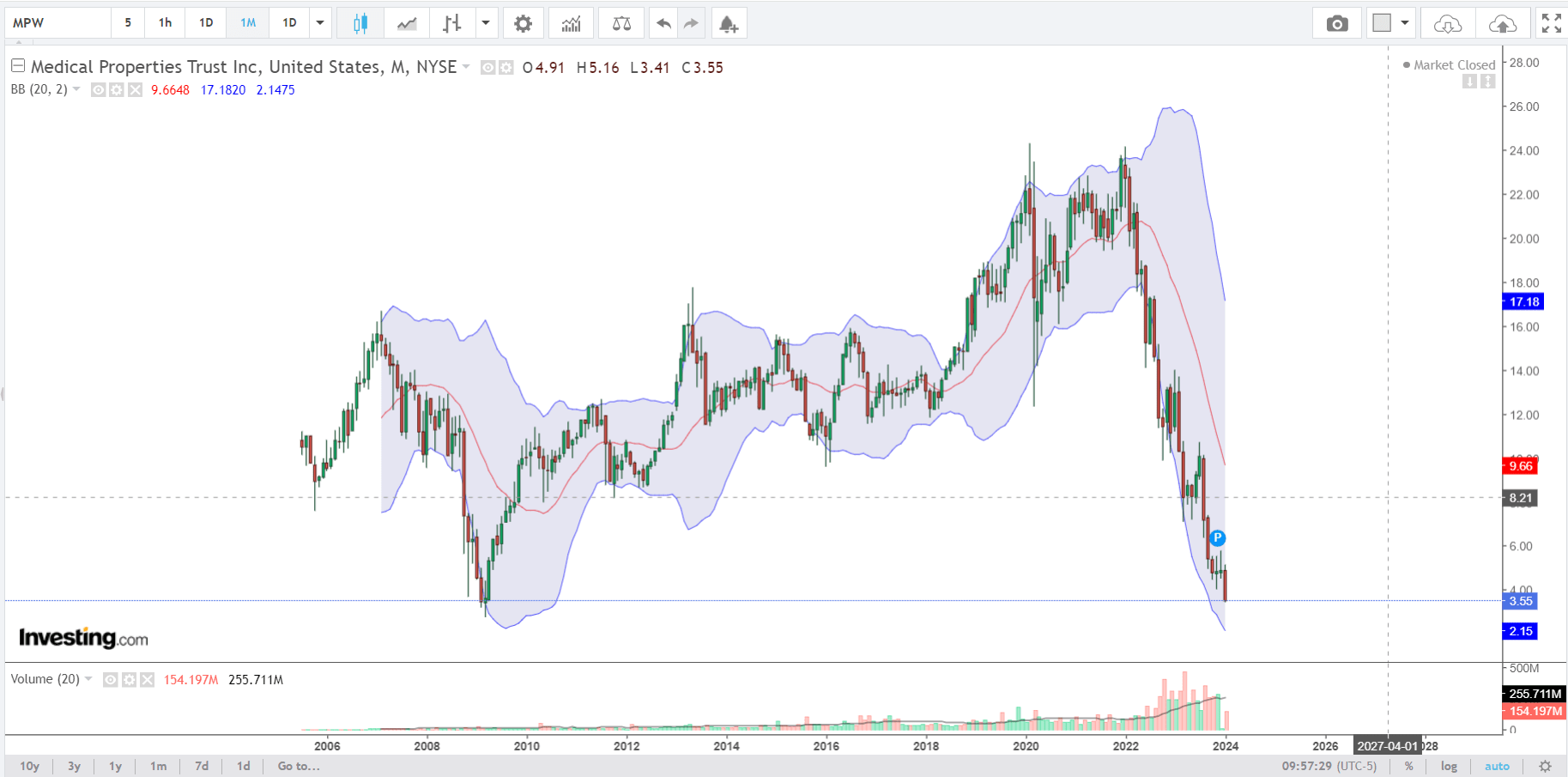
Task: Select the candlestick chart style icon
Action: coord(360,22)
